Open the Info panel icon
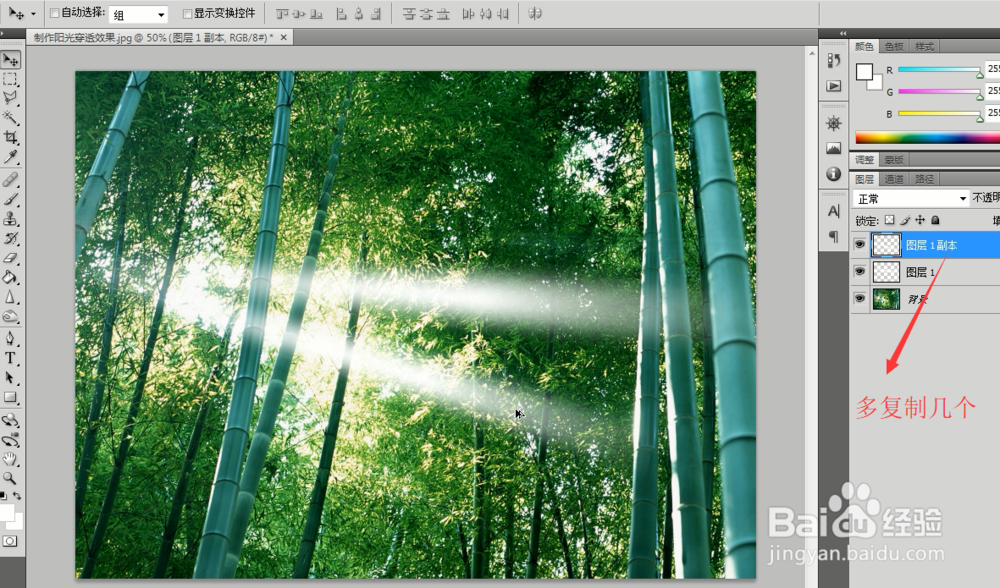 [x=834, y=173]
